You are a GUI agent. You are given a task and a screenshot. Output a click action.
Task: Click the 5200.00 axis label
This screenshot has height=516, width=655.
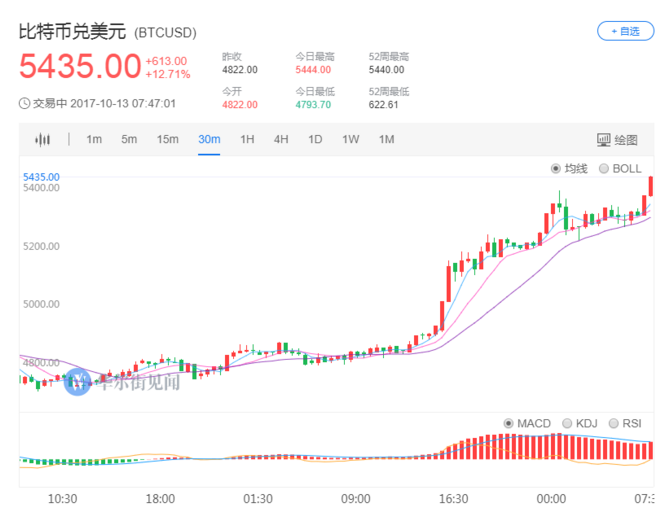(41, 246)
